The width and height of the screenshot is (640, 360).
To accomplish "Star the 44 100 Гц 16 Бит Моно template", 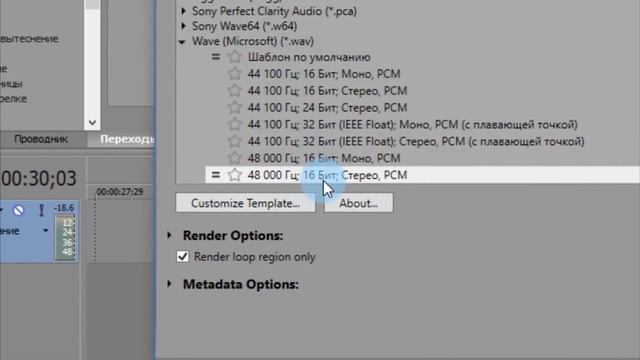I will pyautogui.click(x=235, y=74).
